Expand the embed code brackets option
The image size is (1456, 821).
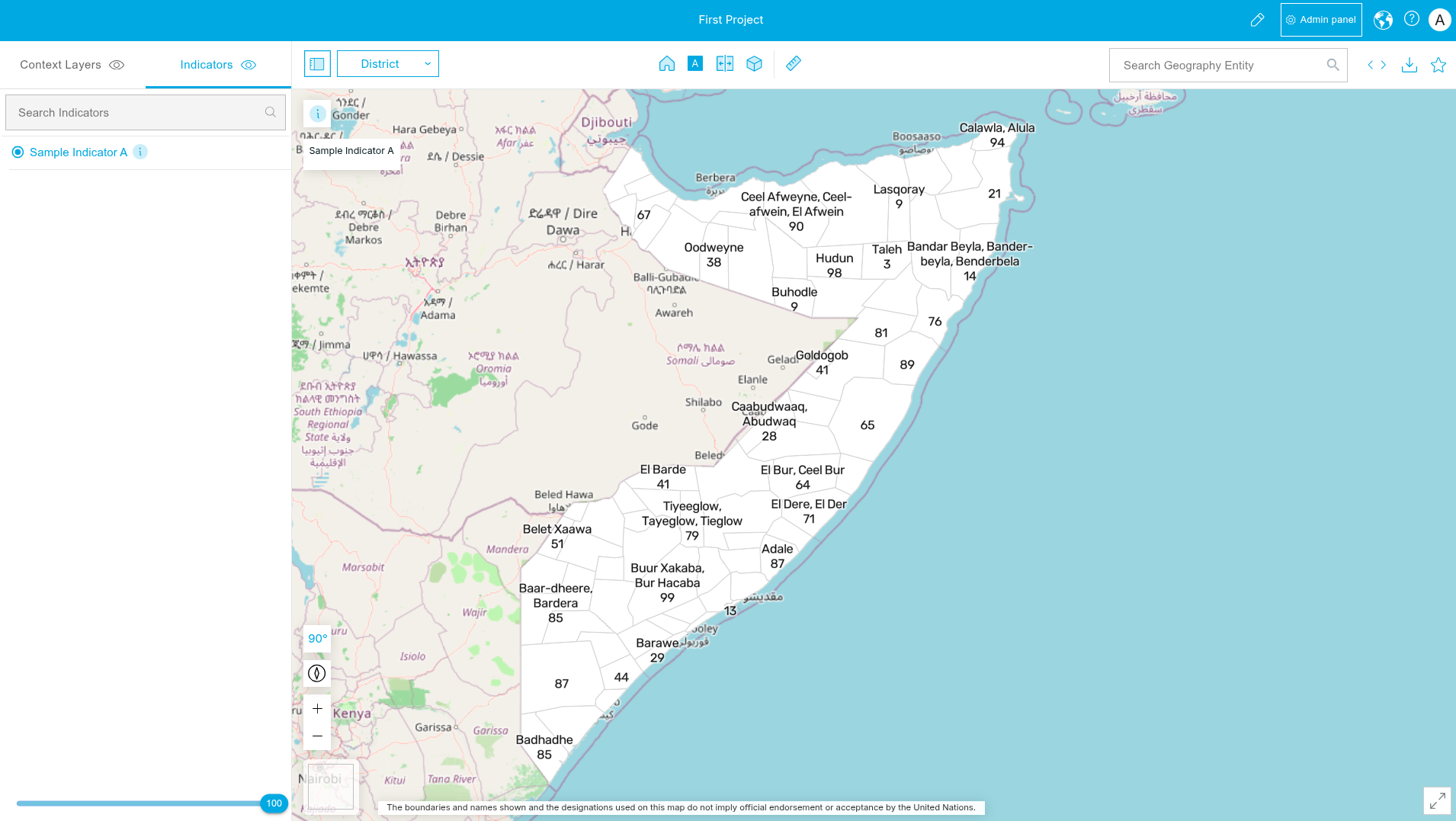click(x=1376, y=66)
